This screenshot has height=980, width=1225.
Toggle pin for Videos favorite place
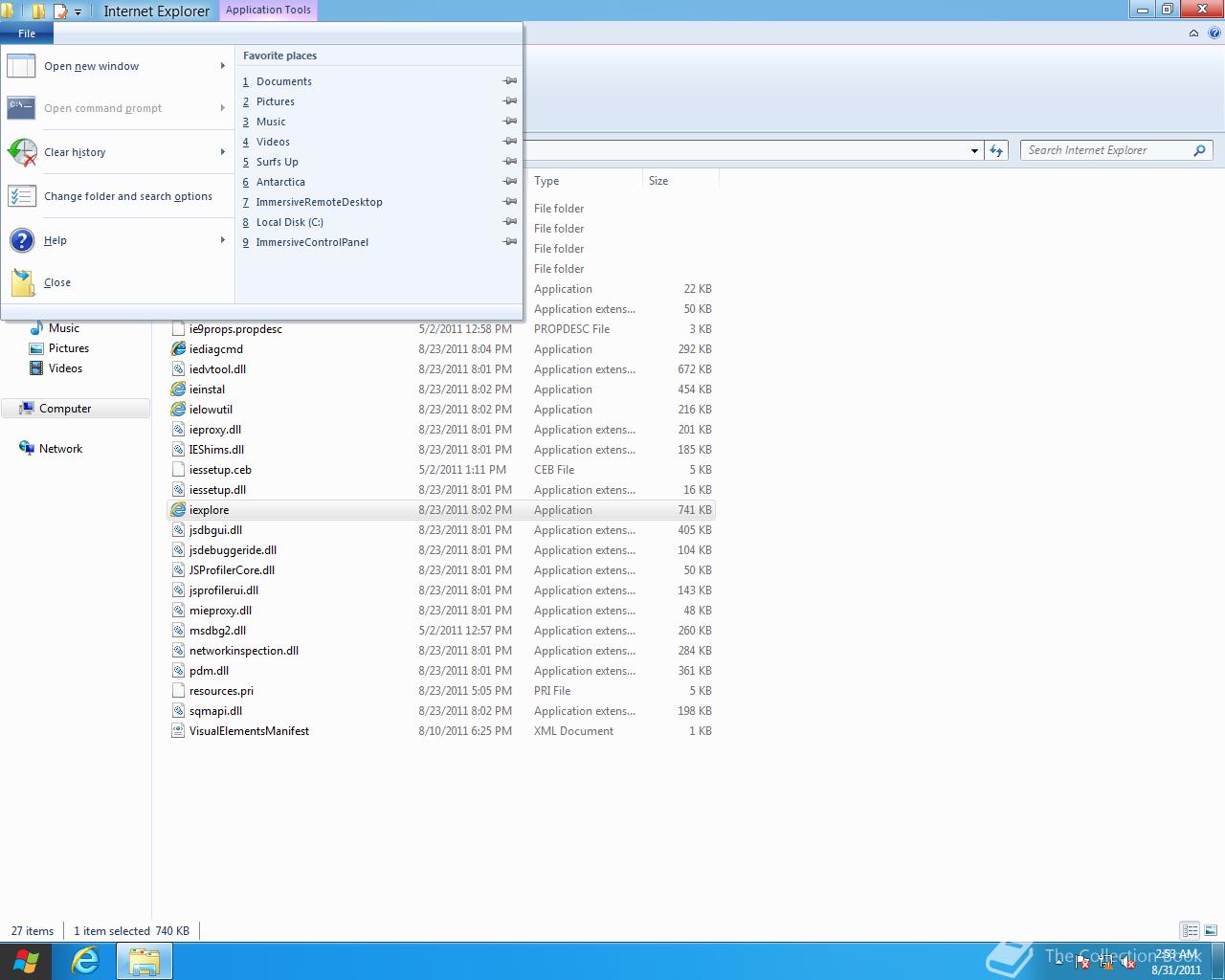pyautogui.click(x=510, y=142)
